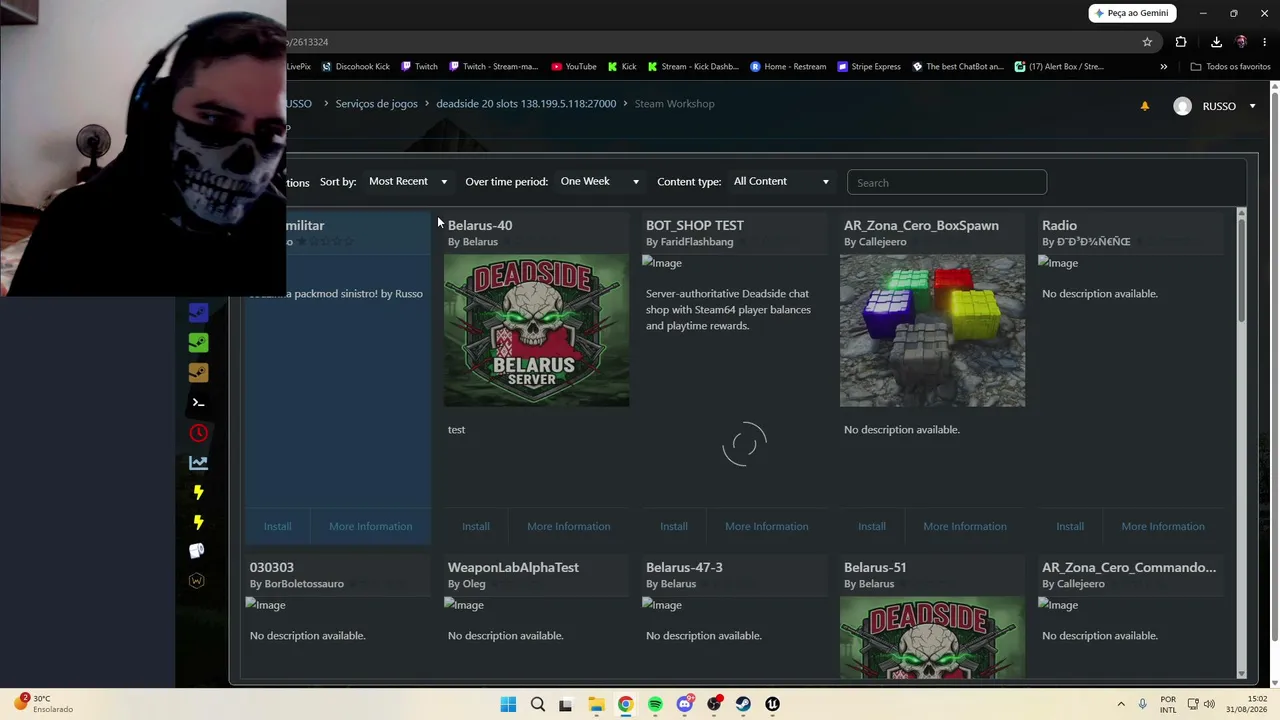Image resolution: width=1280 pixels, height=720 pixels.
Task: Focus the workshop Search field
Action: 947,183
